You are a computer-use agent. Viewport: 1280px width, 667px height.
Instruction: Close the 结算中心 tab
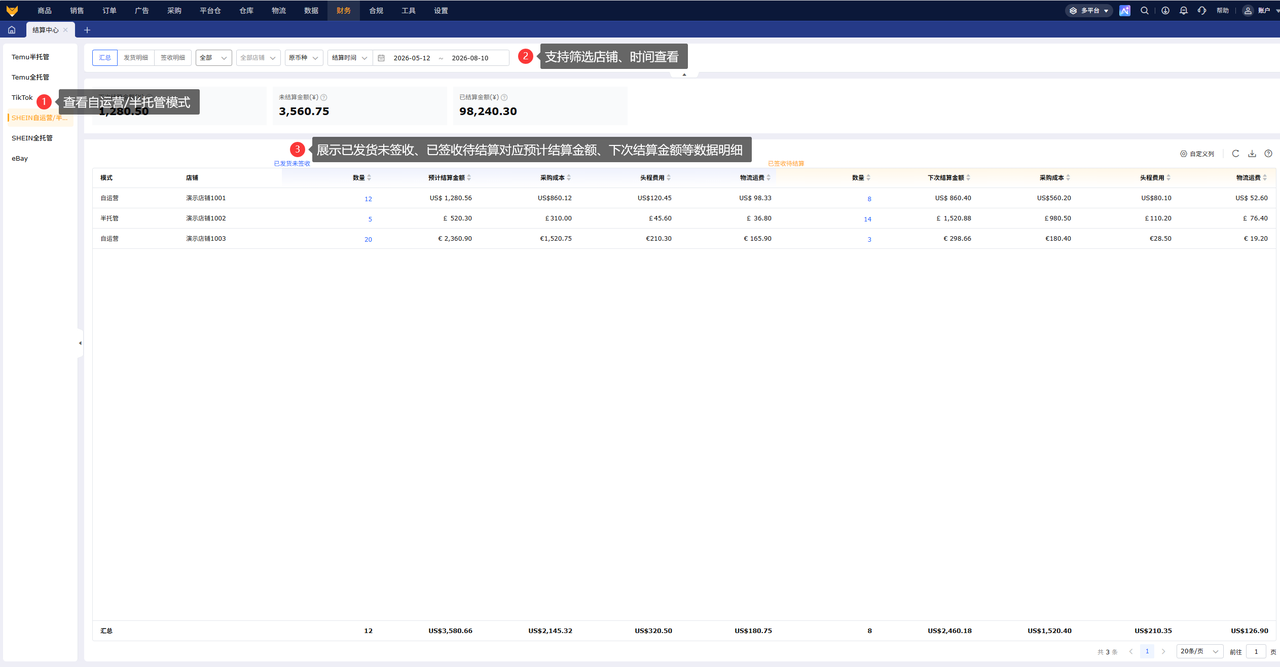pyautogui.click(x=66, y=30)
